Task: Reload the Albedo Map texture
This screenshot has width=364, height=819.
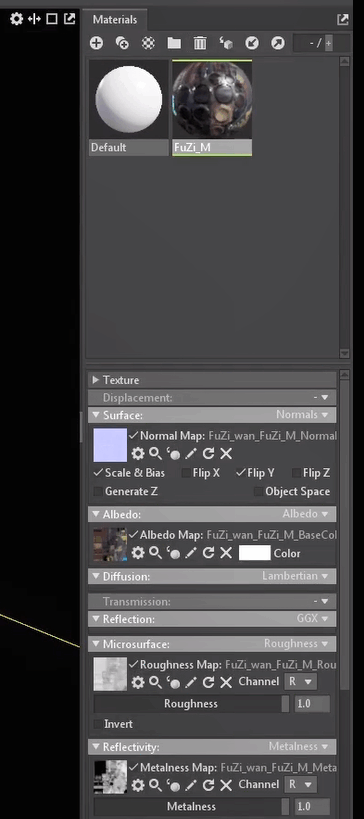Action: tap(208, 553)
